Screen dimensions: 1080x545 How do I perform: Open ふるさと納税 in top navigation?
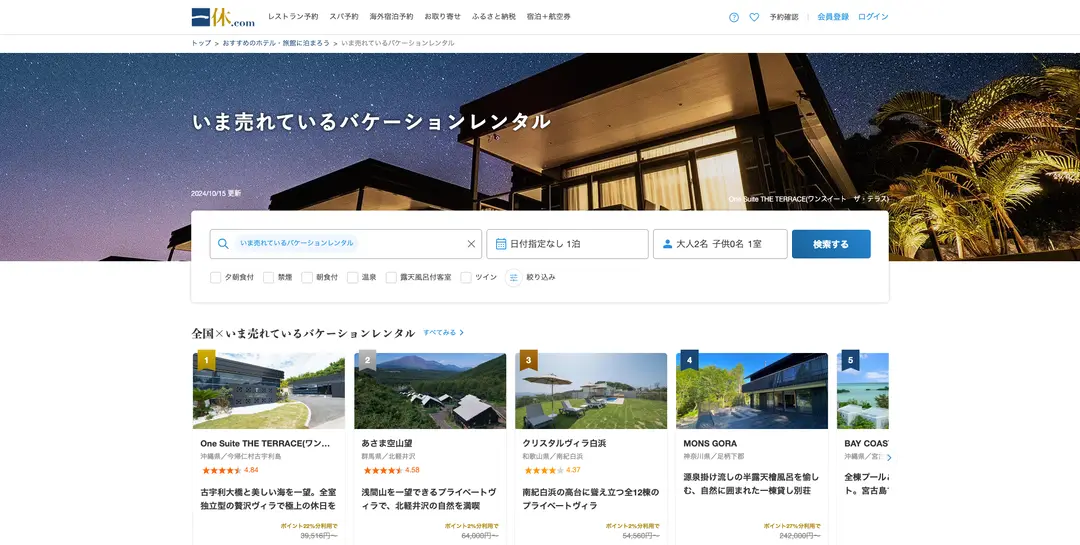point(494,17)
